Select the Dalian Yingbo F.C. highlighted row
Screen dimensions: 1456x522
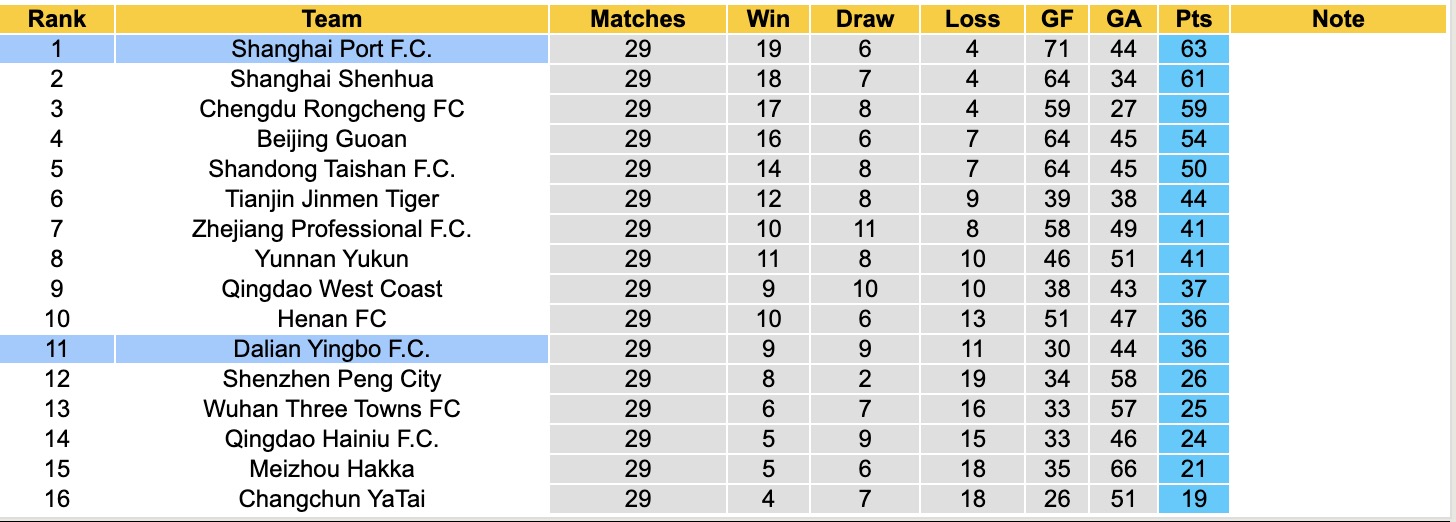pyautogui.click(x=332, y=349)
